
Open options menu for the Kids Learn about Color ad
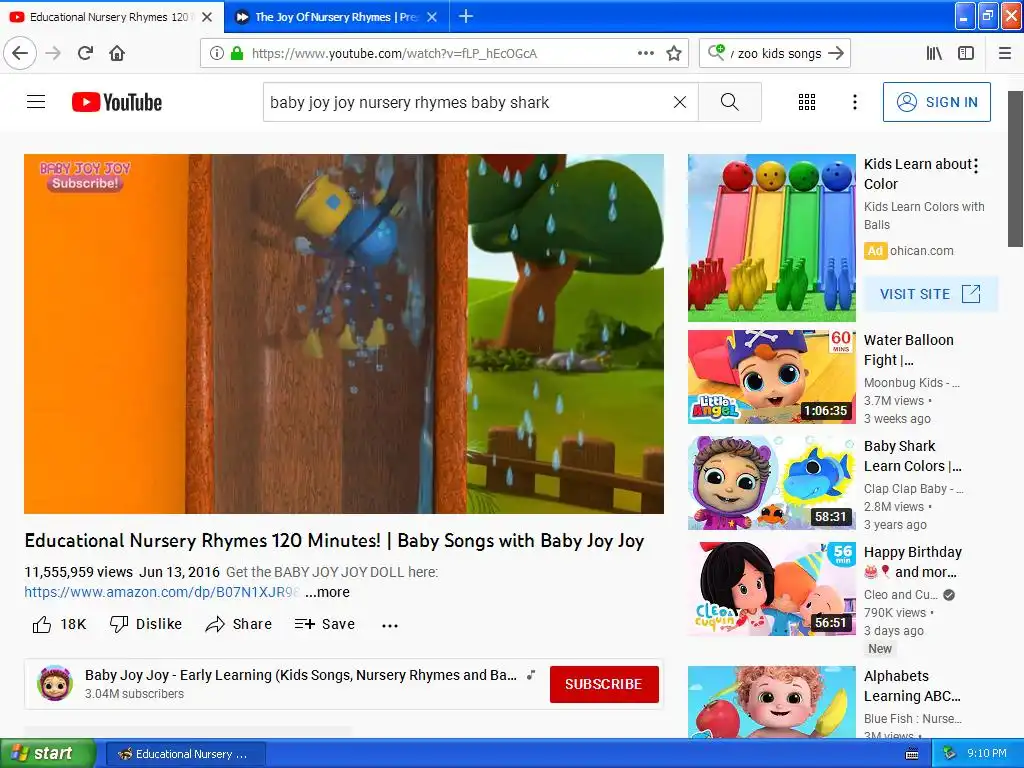[976, 165]
